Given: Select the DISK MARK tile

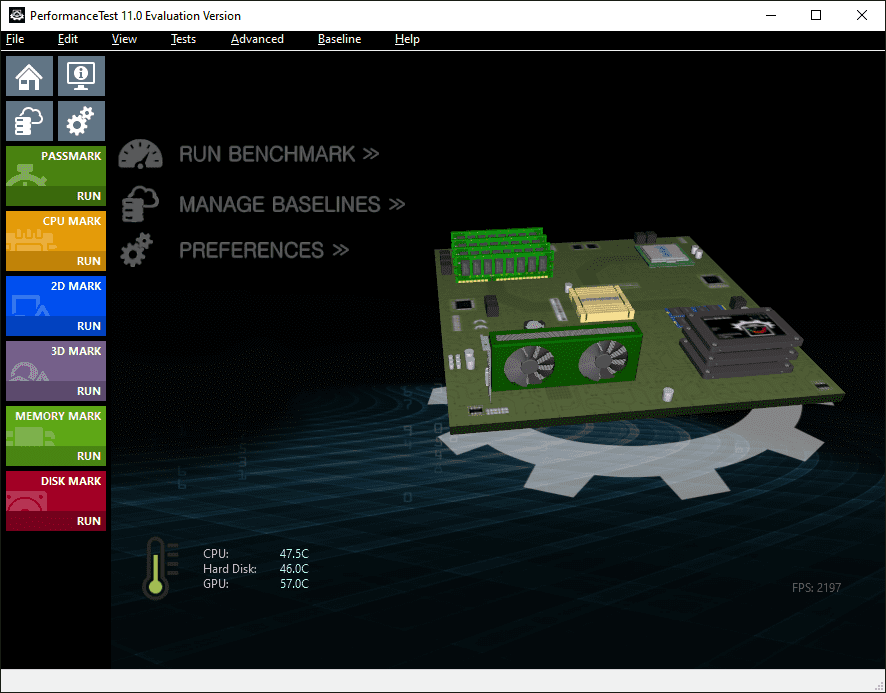Looking at the screenshot, I should click(x=56, y=492).
